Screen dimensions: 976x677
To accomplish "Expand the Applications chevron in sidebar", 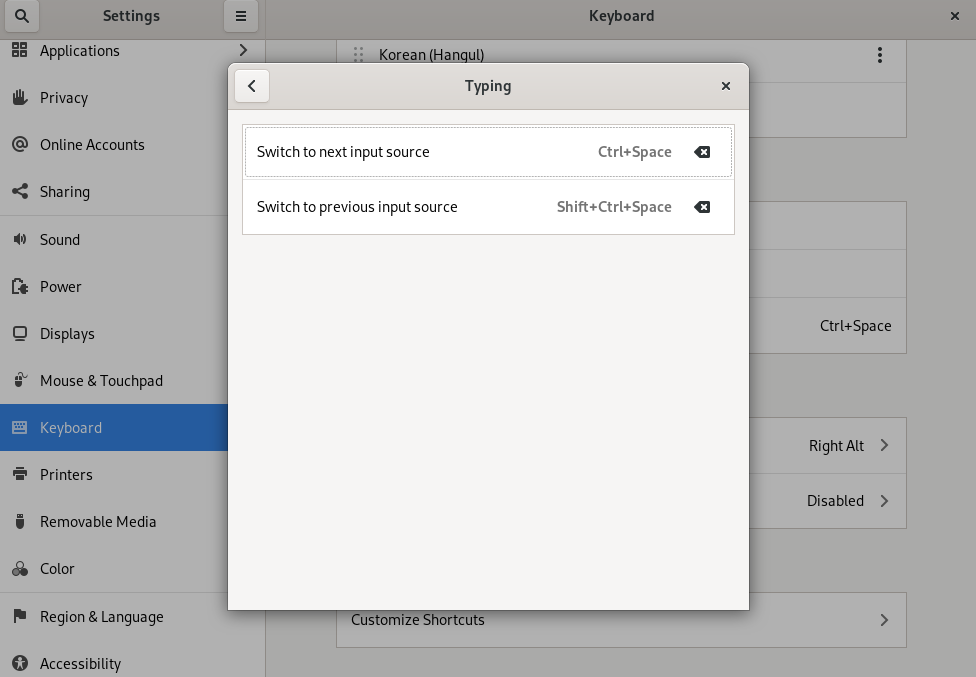I will pos(243,50).
